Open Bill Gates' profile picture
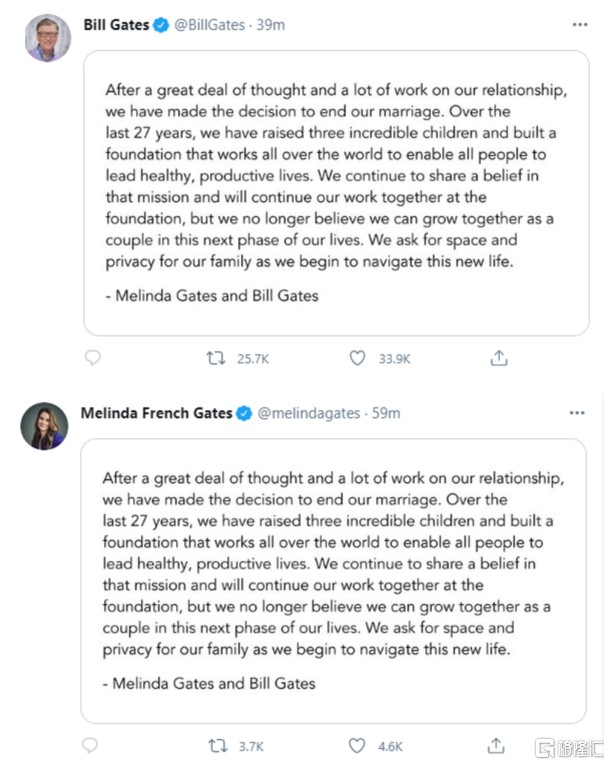This screenshot has height=765, width=610. click(44, 38)
